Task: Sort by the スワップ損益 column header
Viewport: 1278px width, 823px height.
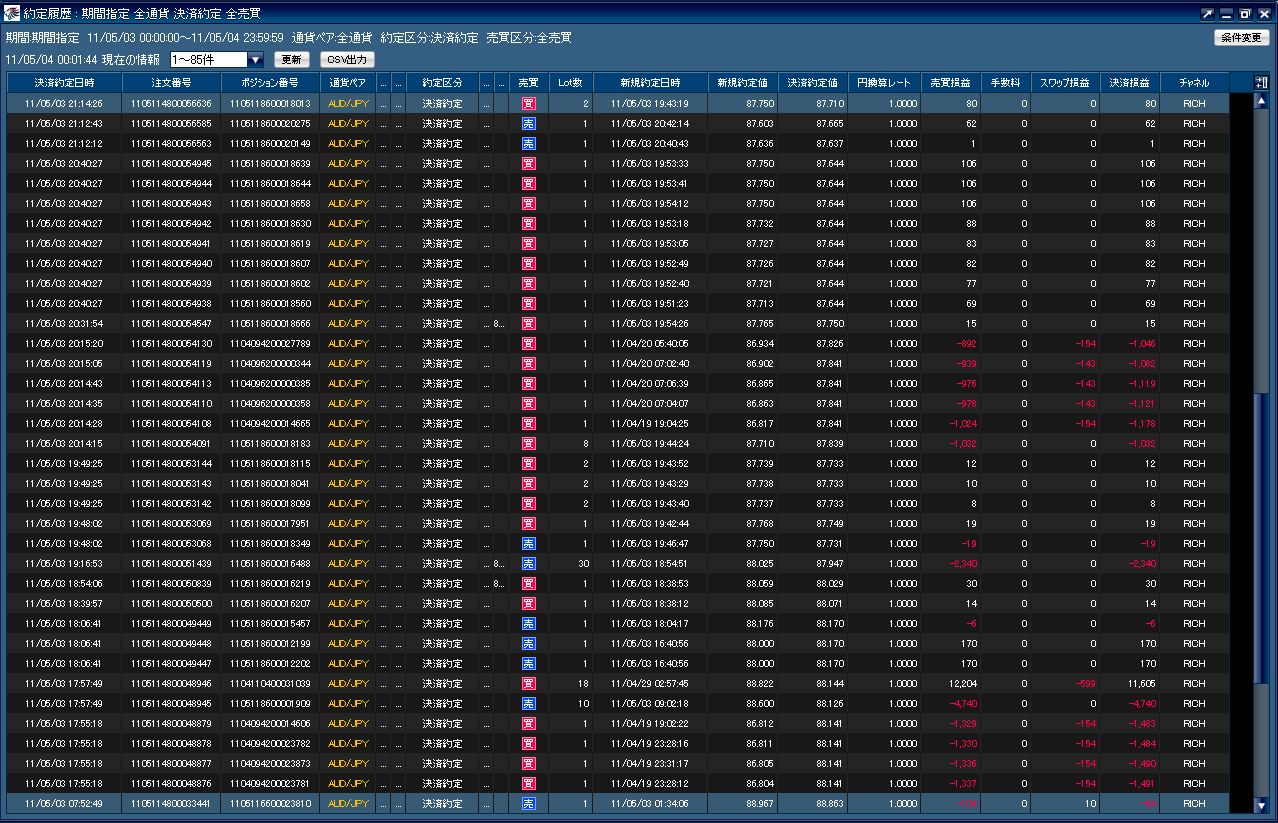Action: click(x=1065, y=83)
